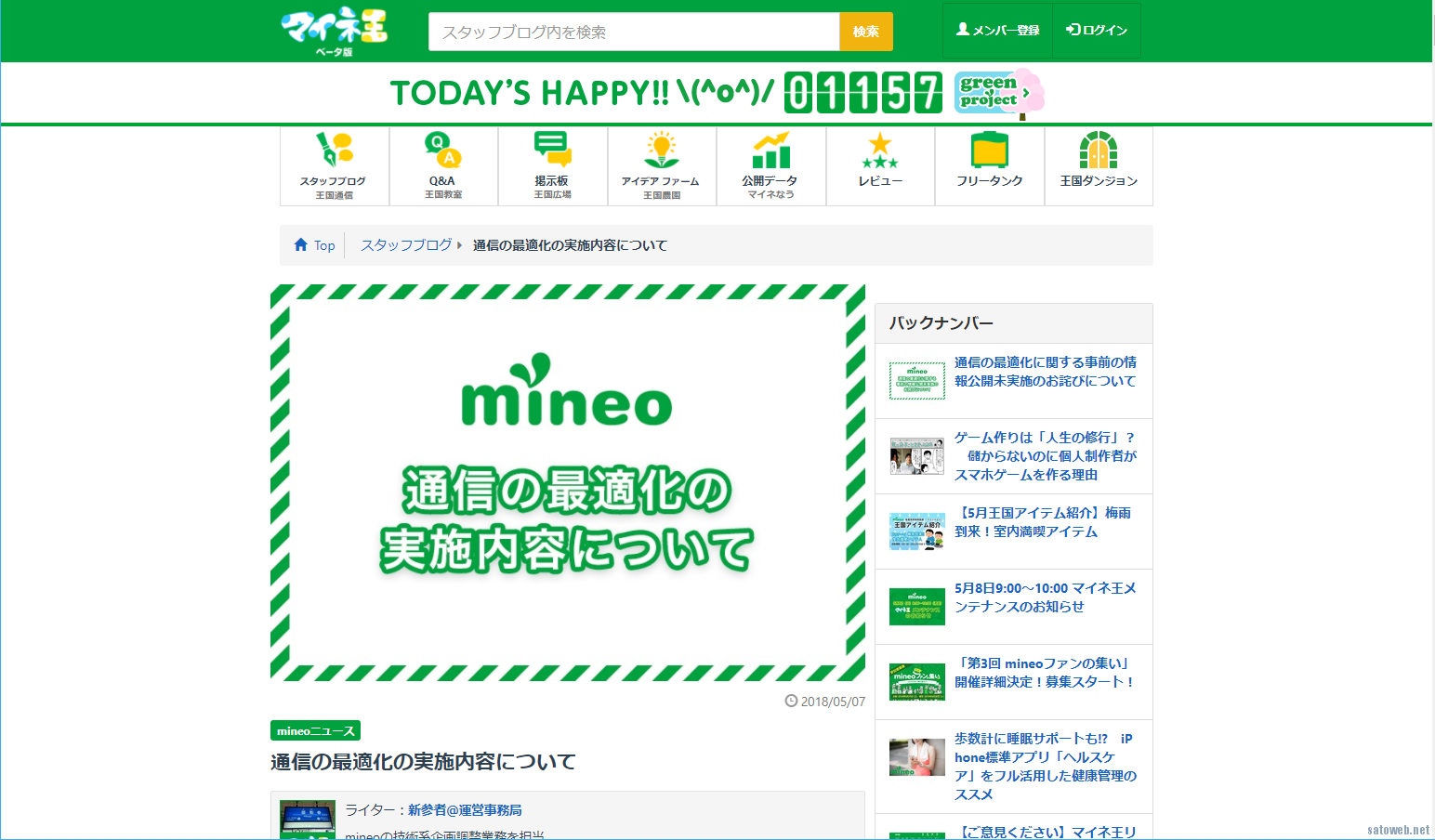The image size is (1435, 840).
Task: Click the writer avatar thumbnail
Action: pos(308,820)
